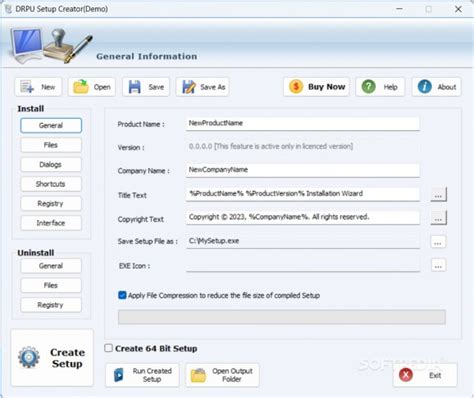Click the New project icon

(27, 87)
